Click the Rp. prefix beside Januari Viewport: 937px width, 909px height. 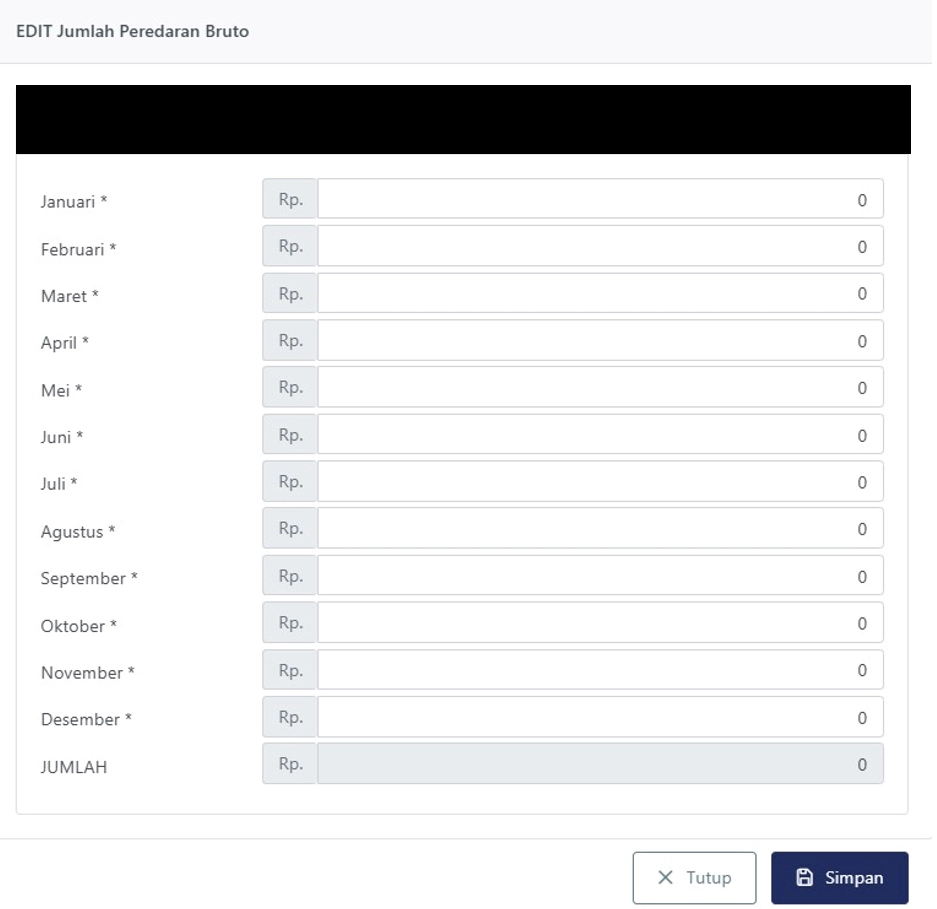[x=290, y=200]
